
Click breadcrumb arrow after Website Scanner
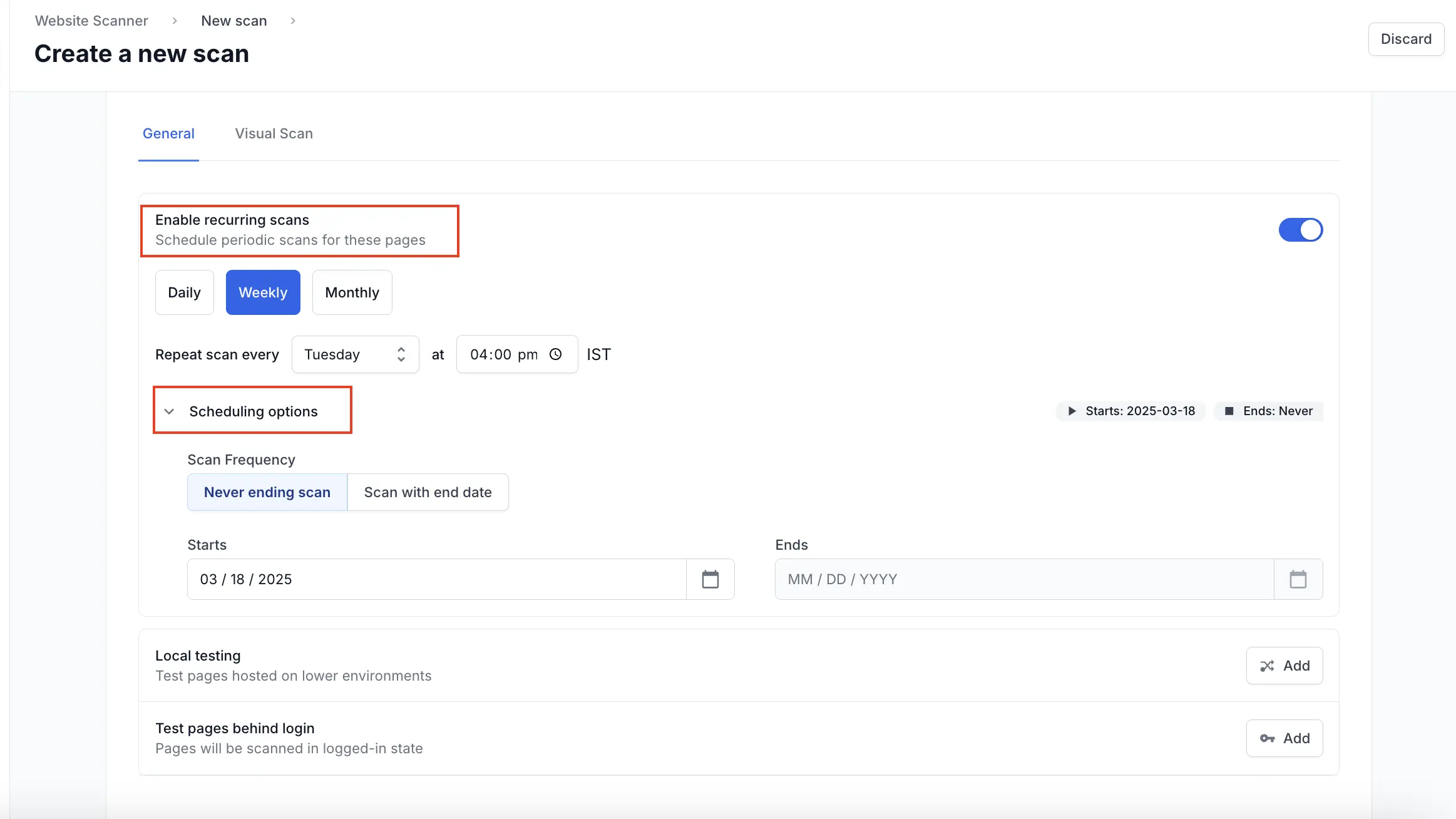pyautogui.click(x=175, y=21)
